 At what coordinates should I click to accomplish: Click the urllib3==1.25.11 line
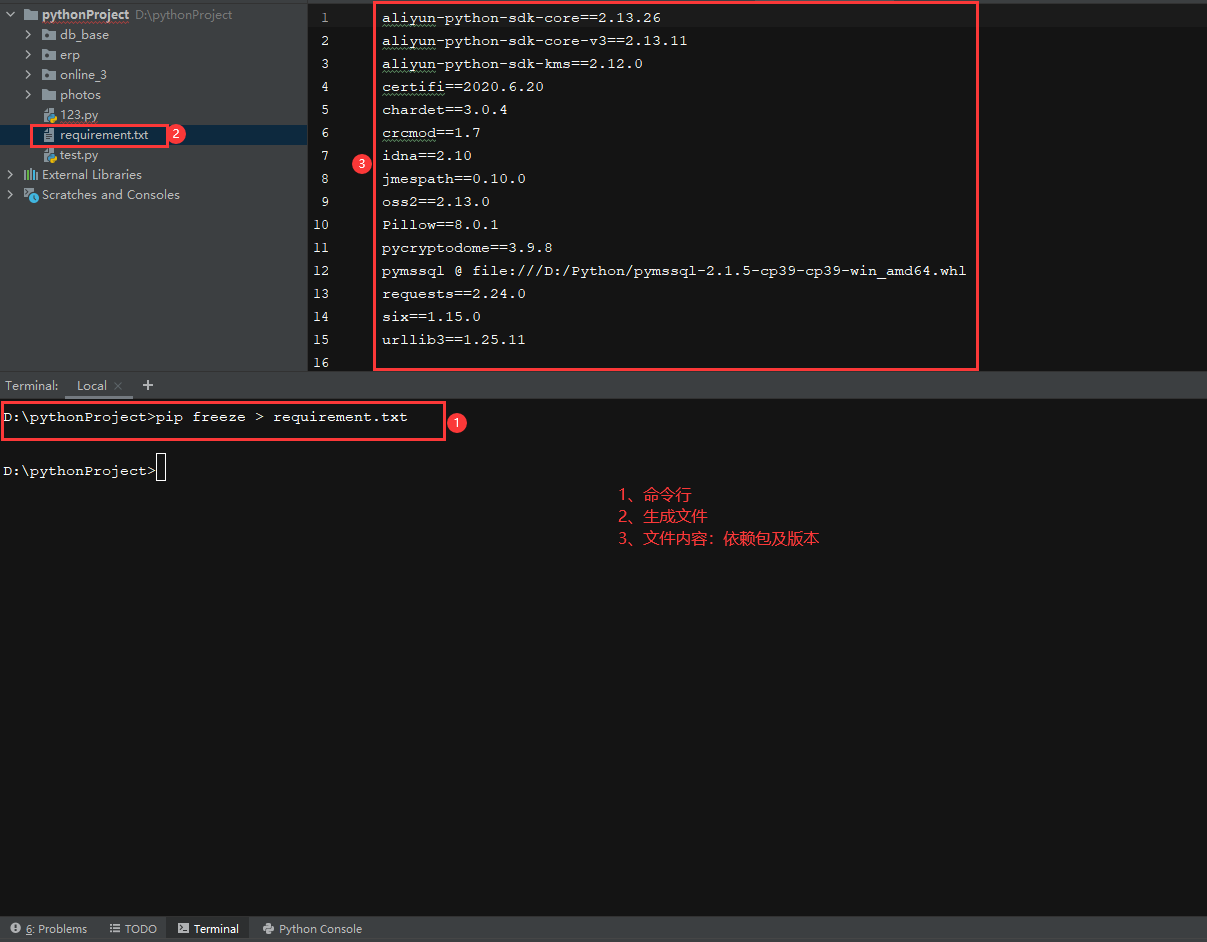(454, 340)
